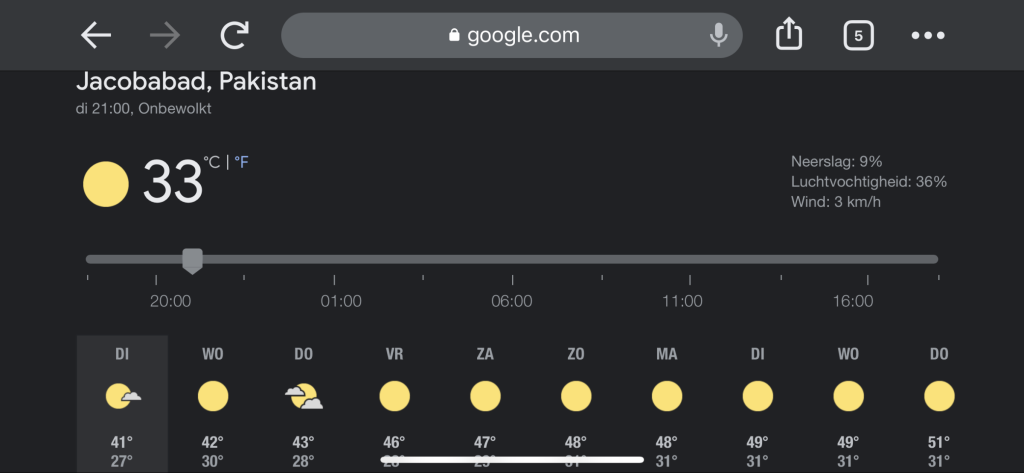Image resolution: width=1024 pixels, height=473 pixels.
Task: Switch temperature unit to °F
Action: click(241, 162)
